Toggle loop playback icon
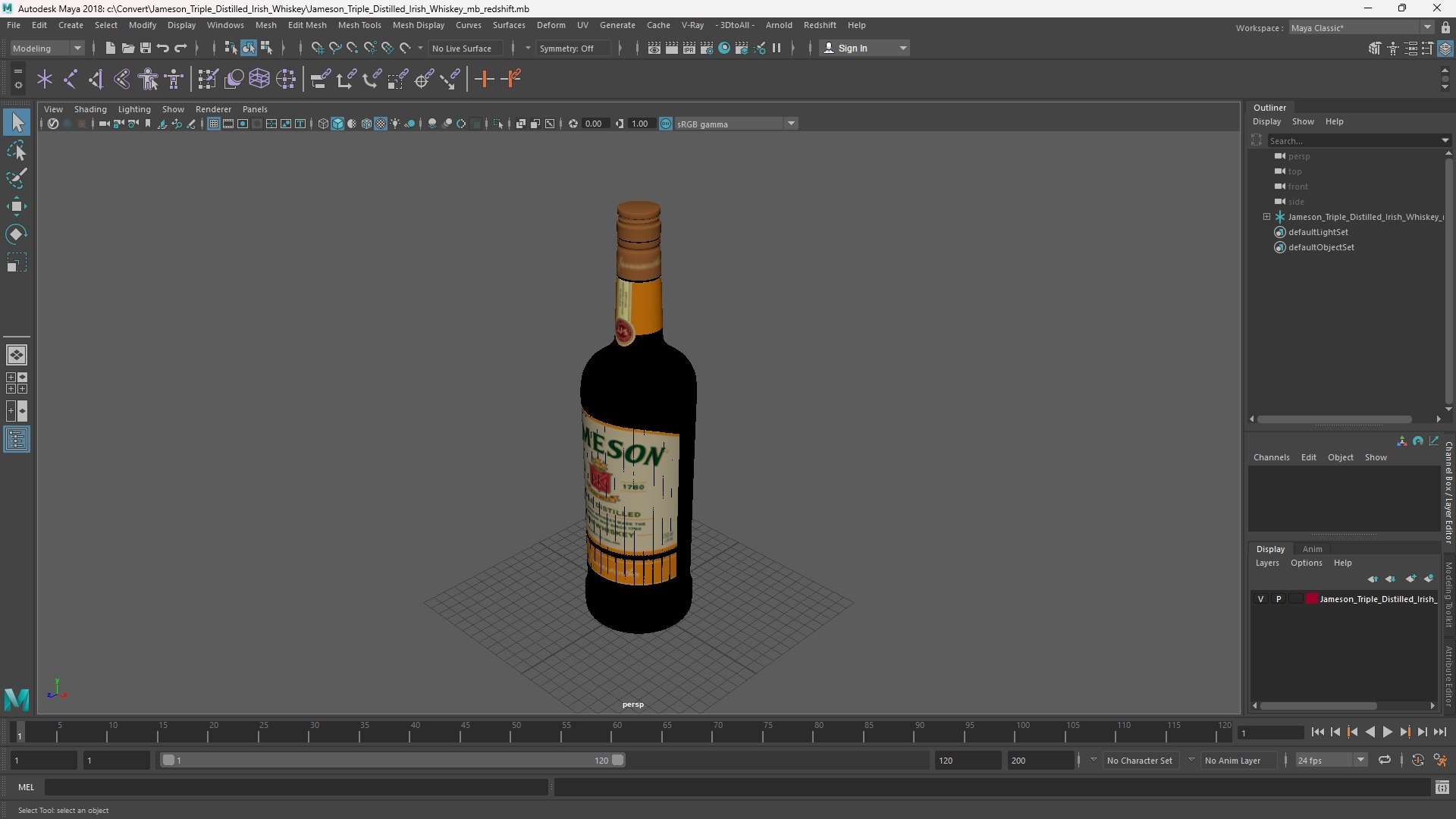 tap(1385, 760)
